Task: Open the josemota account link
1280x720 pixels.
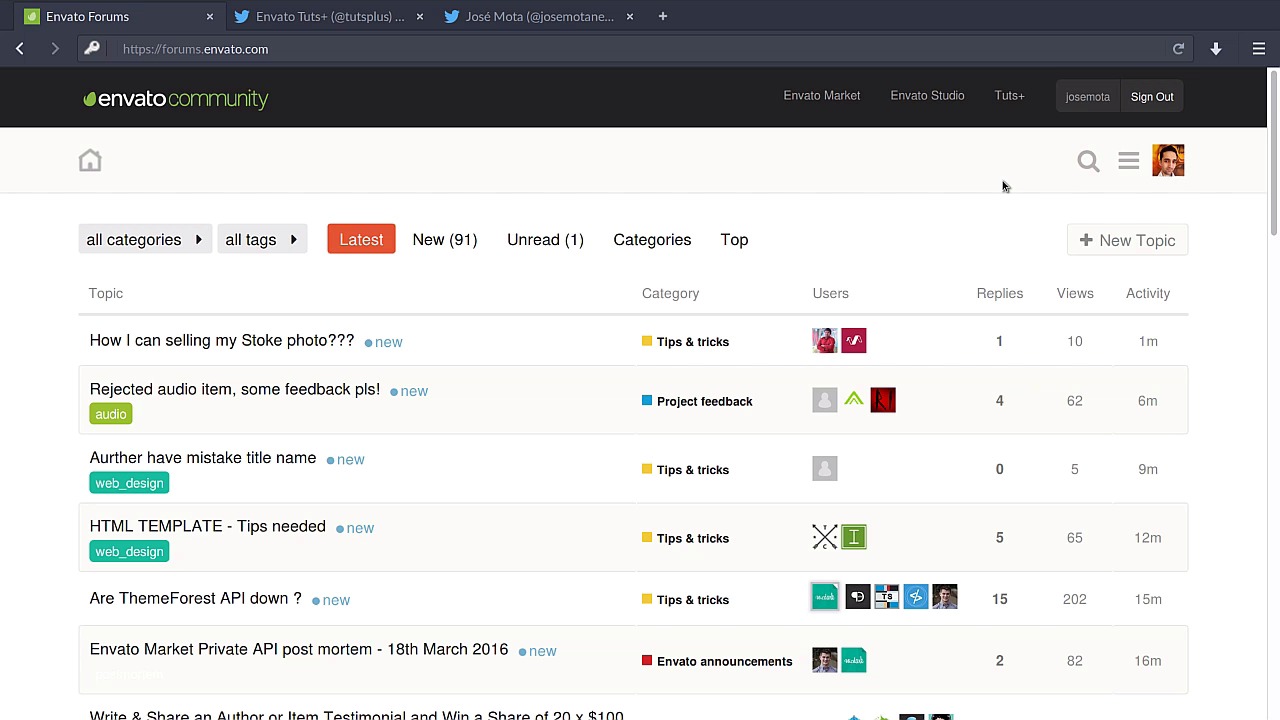Action: (1088, 97)
